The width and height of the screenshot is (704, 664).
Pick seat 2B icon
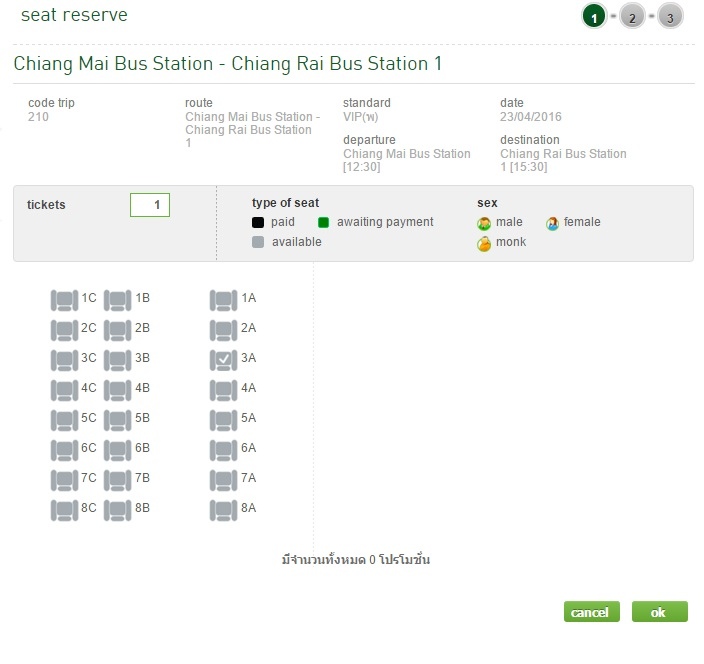tap(118, 329)
